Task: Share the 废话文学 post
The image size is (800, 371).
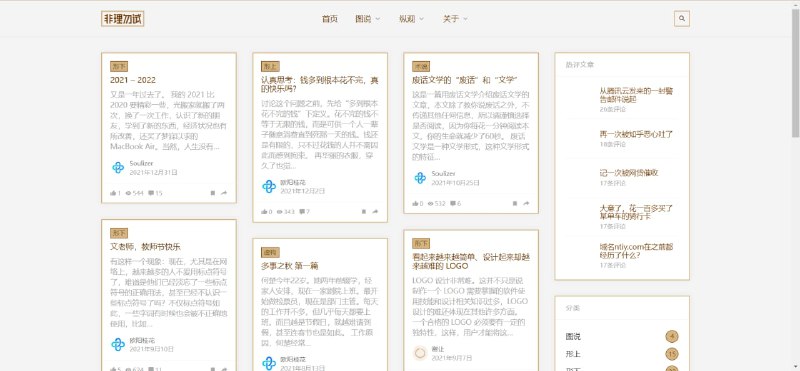Action: point(526,204)
